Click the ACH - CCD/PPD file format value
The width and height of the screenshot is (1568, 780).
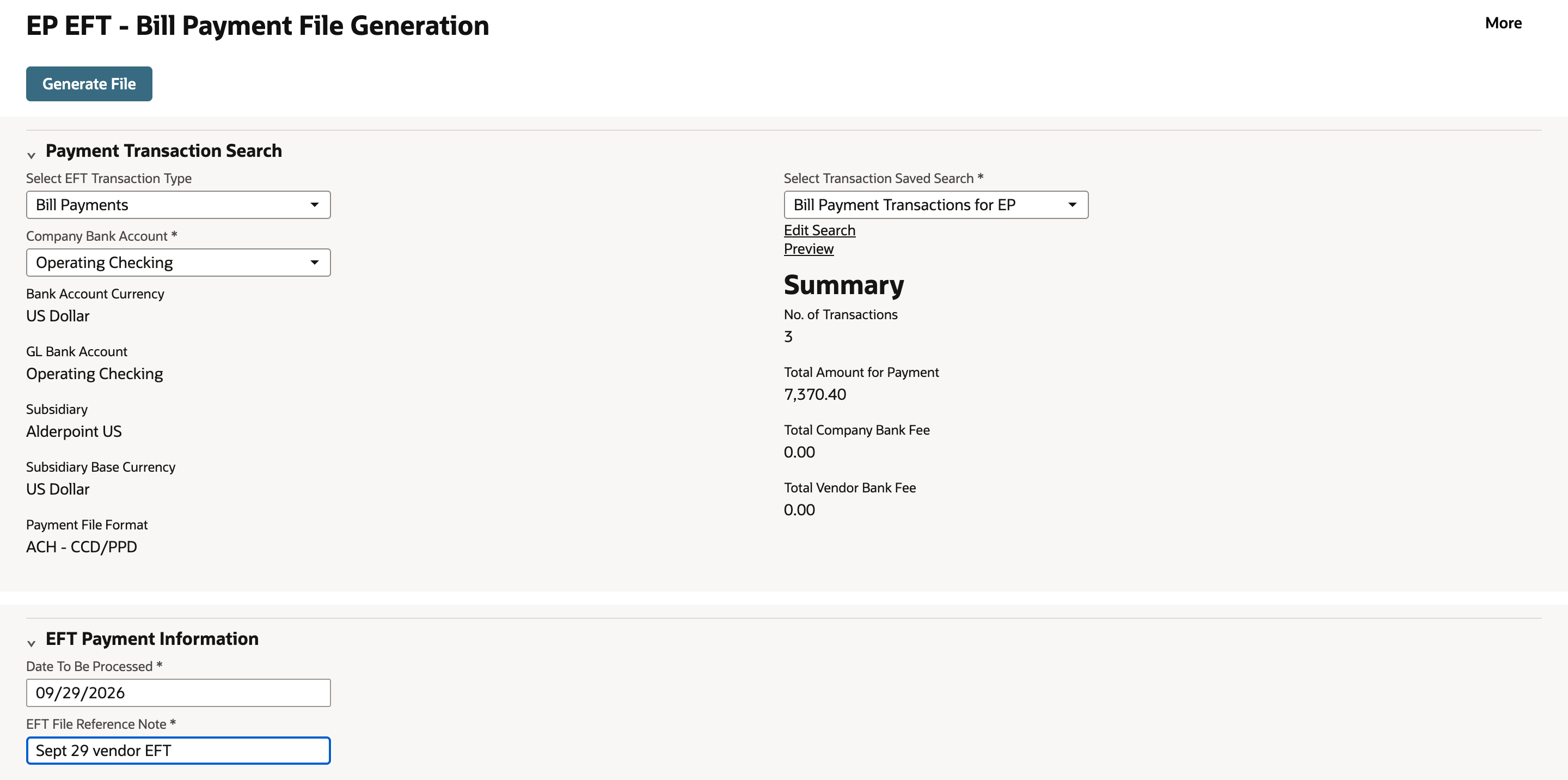(82, 547)
